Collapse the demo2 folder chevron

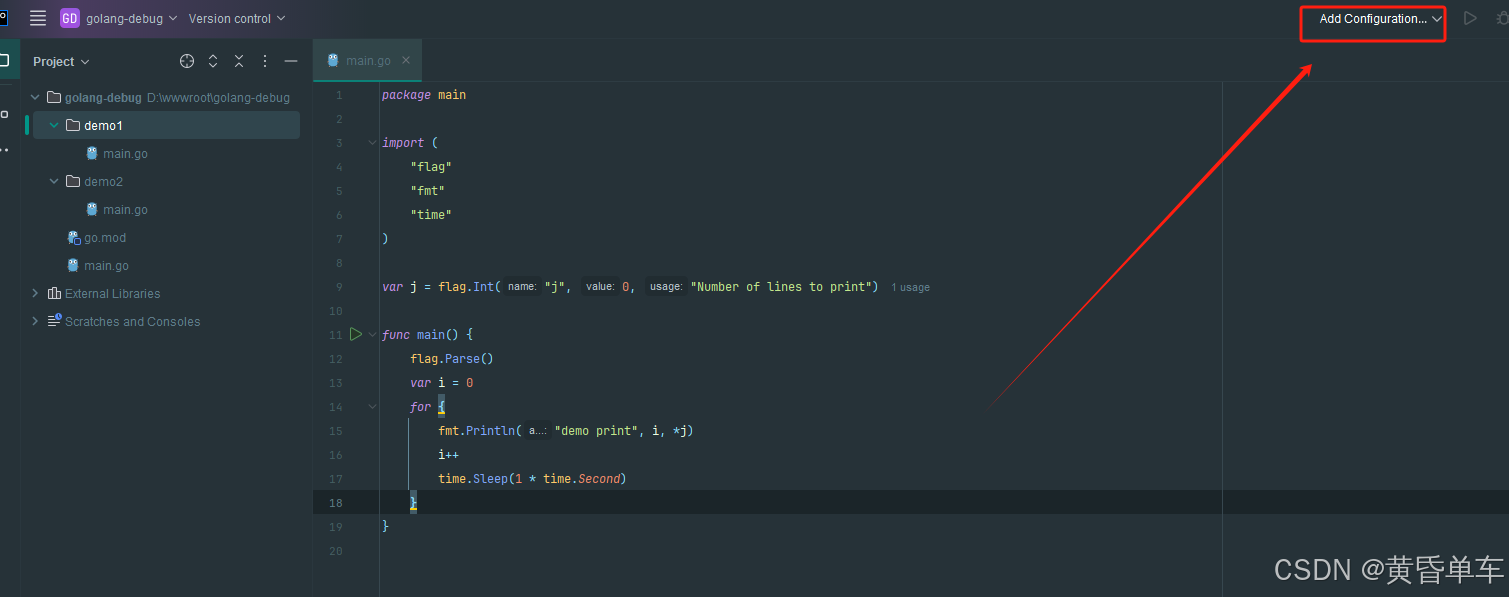(54, 182)
